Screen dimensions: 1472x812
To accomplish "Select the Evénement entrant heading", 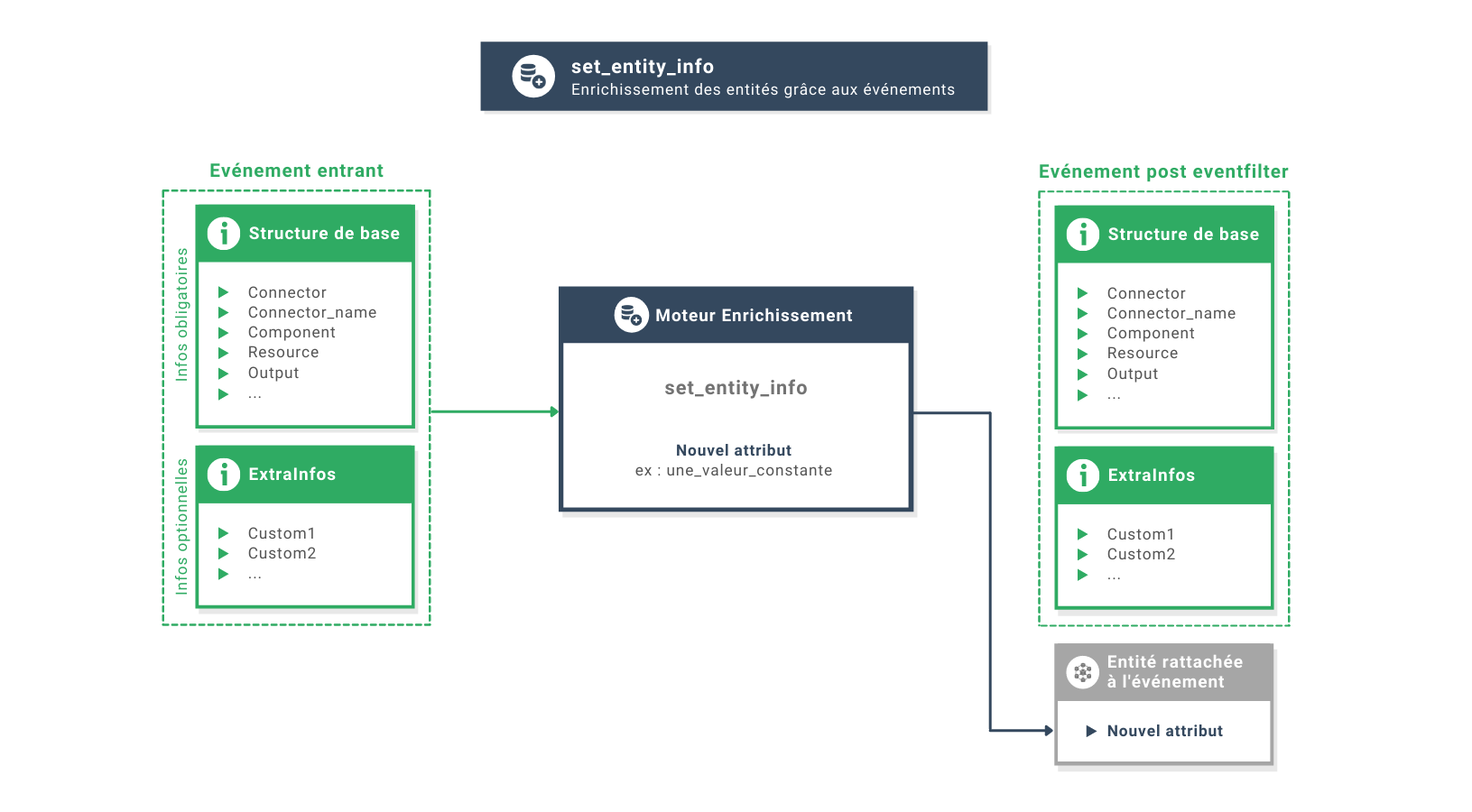I will (x=296, y=171).
